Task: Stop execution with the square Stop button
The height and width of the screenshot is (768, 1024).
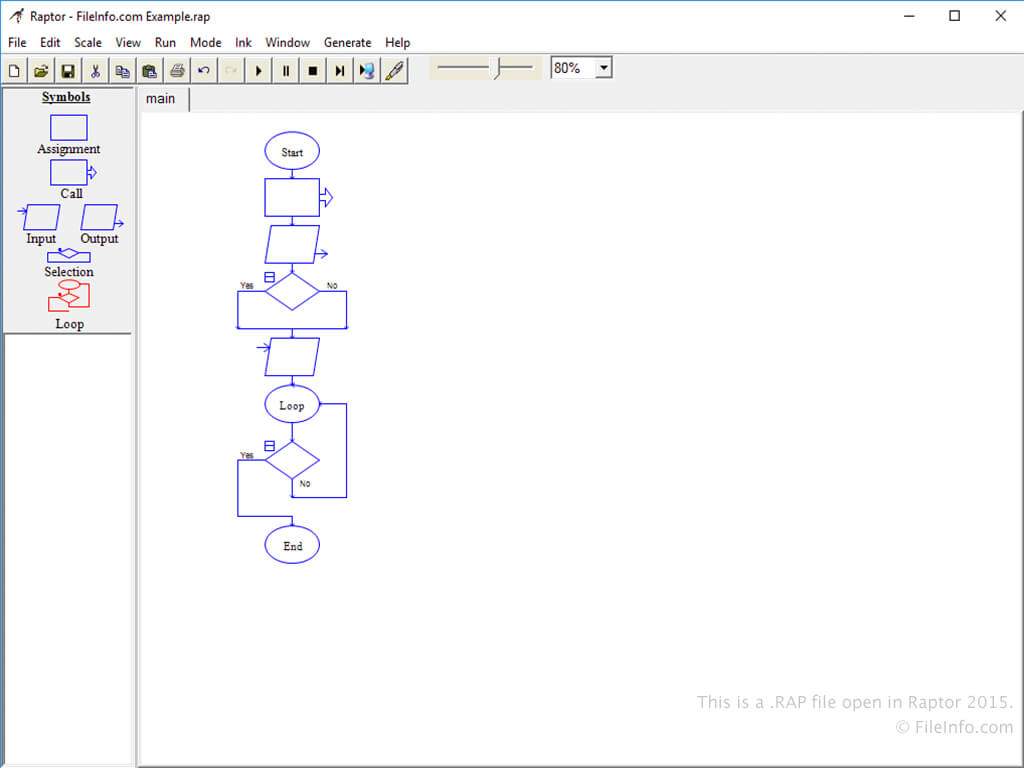Action: (313, 71)
